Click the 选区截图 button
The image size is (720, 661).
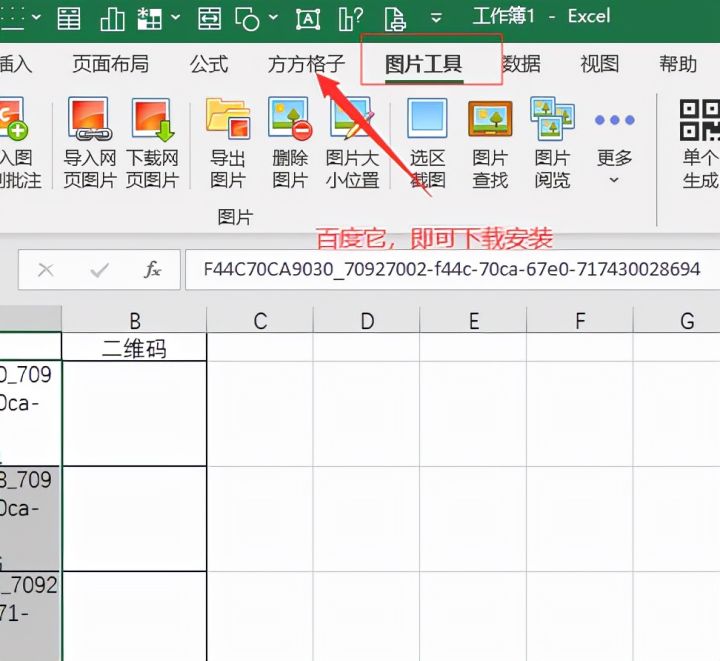click(x=428, y=143)
